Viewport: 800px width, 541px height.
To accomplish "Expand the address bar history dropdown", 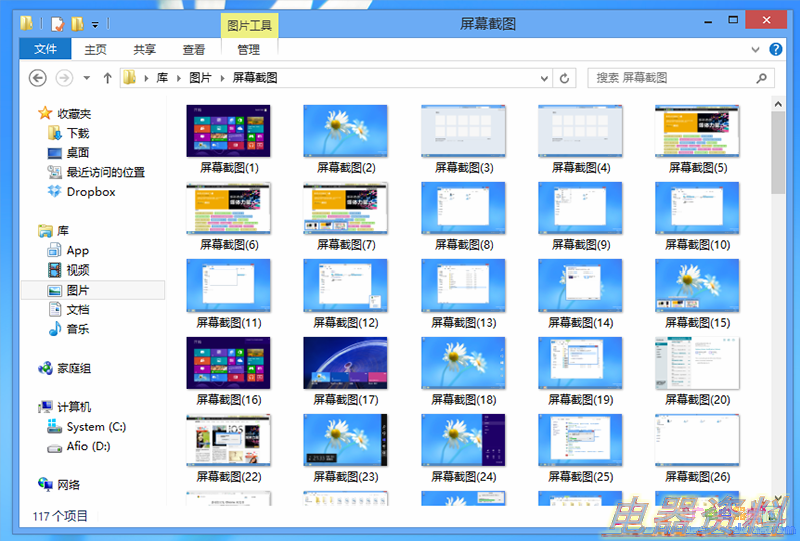I will 544,78.
